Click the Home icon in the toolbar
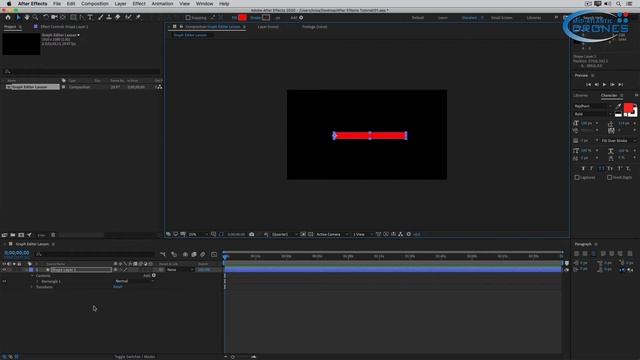Screen dimensions: 640x360 (x=8, y=18)
